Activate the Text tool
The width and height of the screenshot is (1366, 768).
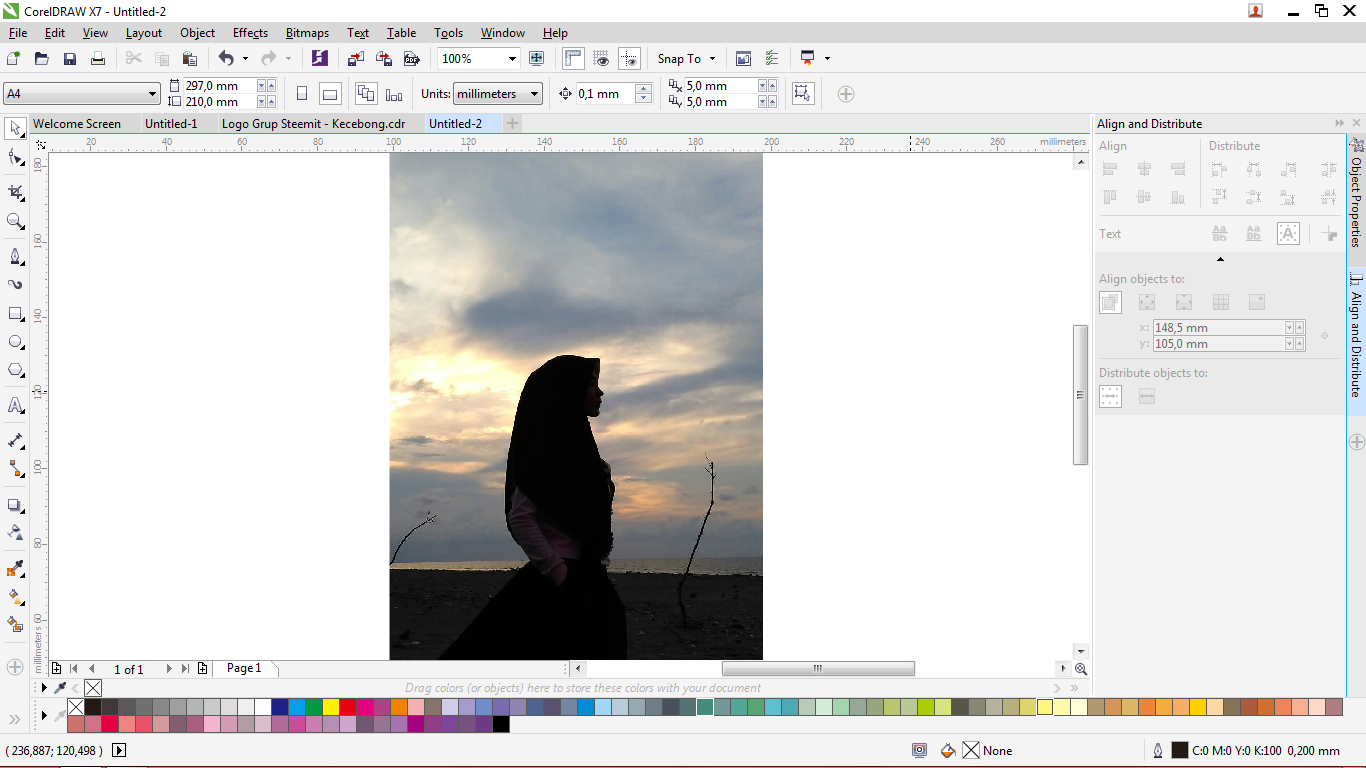(15, 405)
